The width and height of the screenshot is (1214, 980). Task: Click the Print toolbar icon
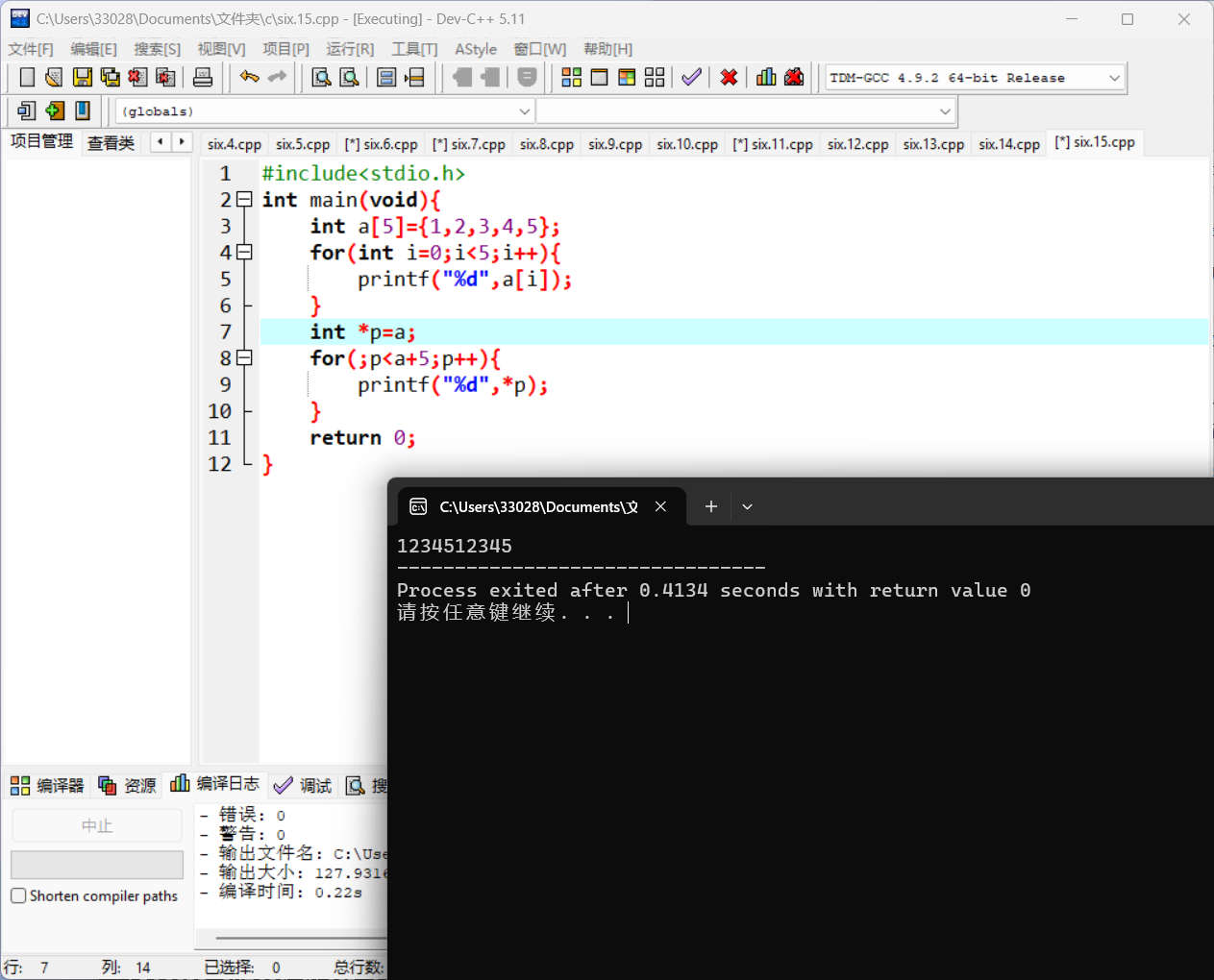point(203,78)
